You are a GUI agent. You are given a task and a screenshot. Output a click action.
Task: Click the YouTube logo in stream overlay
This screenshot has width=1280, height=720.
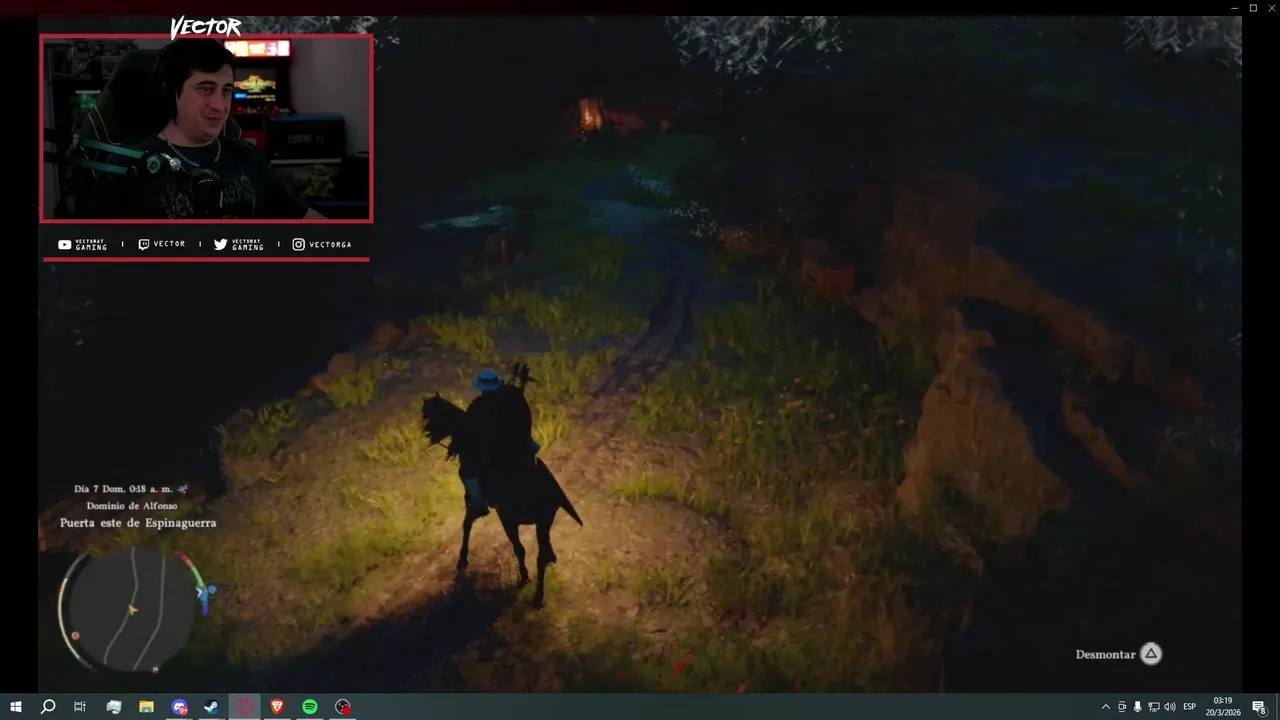(64, 244)
